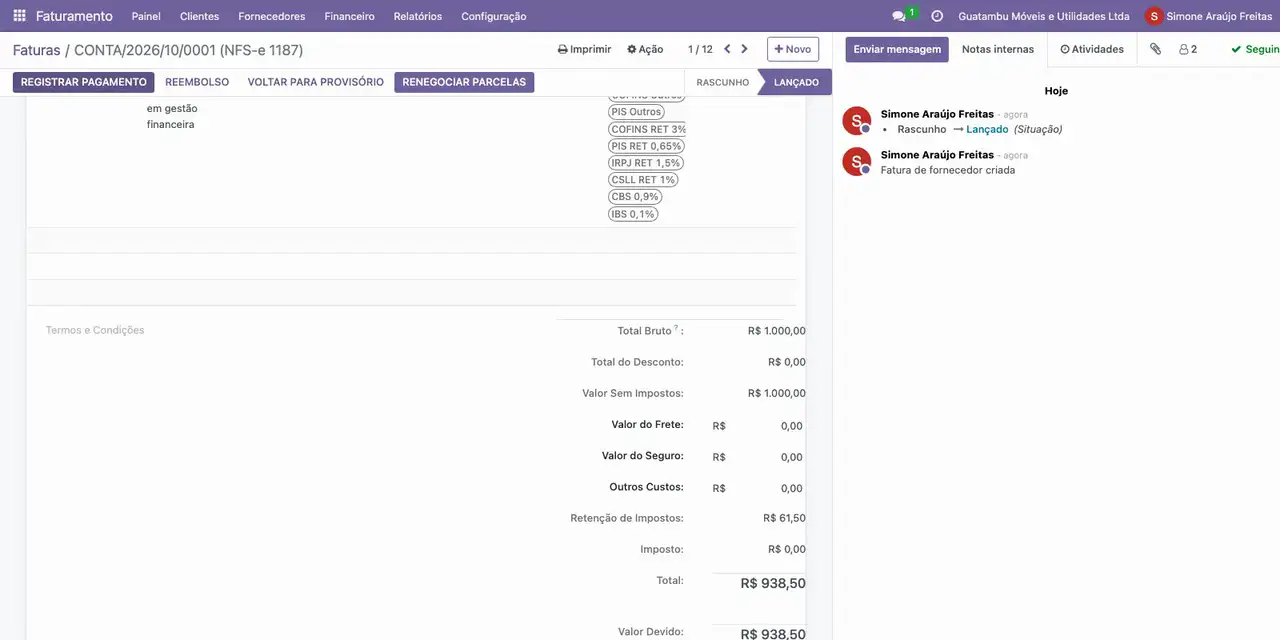The height and width of the screenshot is (640, 1280).
Task: Open the Financeiro menu
Action: [350, 16]
